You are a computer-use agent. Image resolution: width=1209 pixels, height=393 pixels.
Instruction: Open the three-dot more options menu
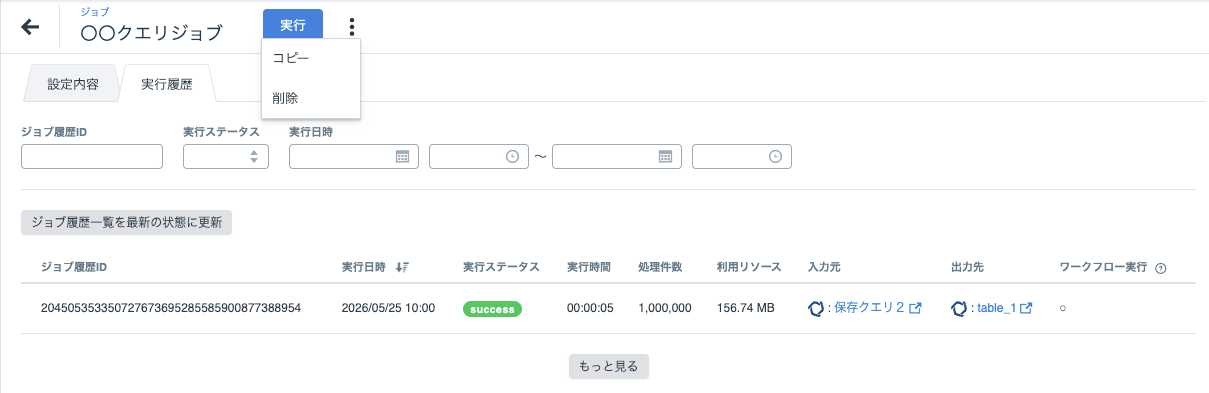pyautogui.click(x=352, y=27)
